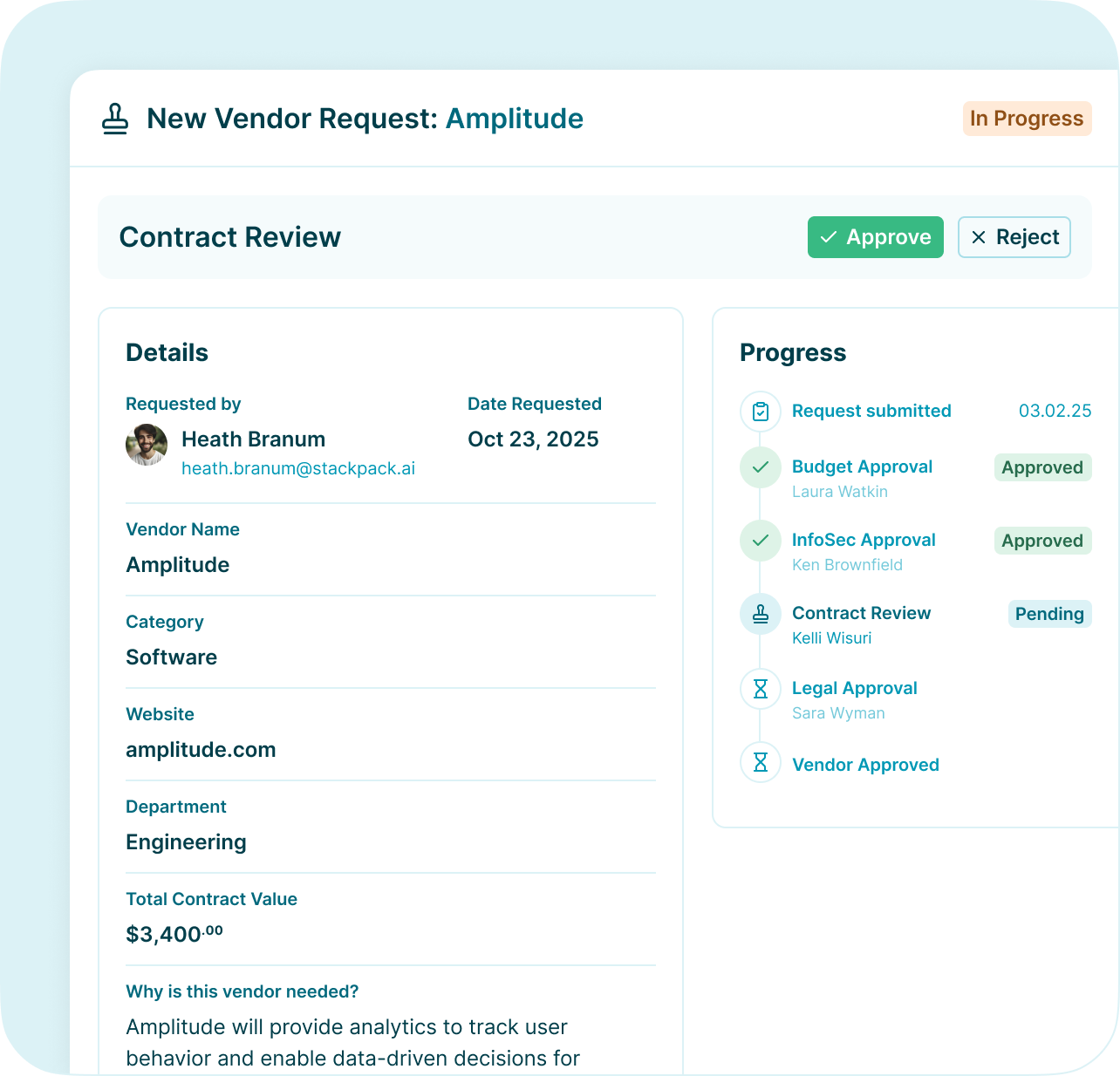Click the Date Requested label
Viewport: 1120px width, 1076px height.
(x=535, y=404)
